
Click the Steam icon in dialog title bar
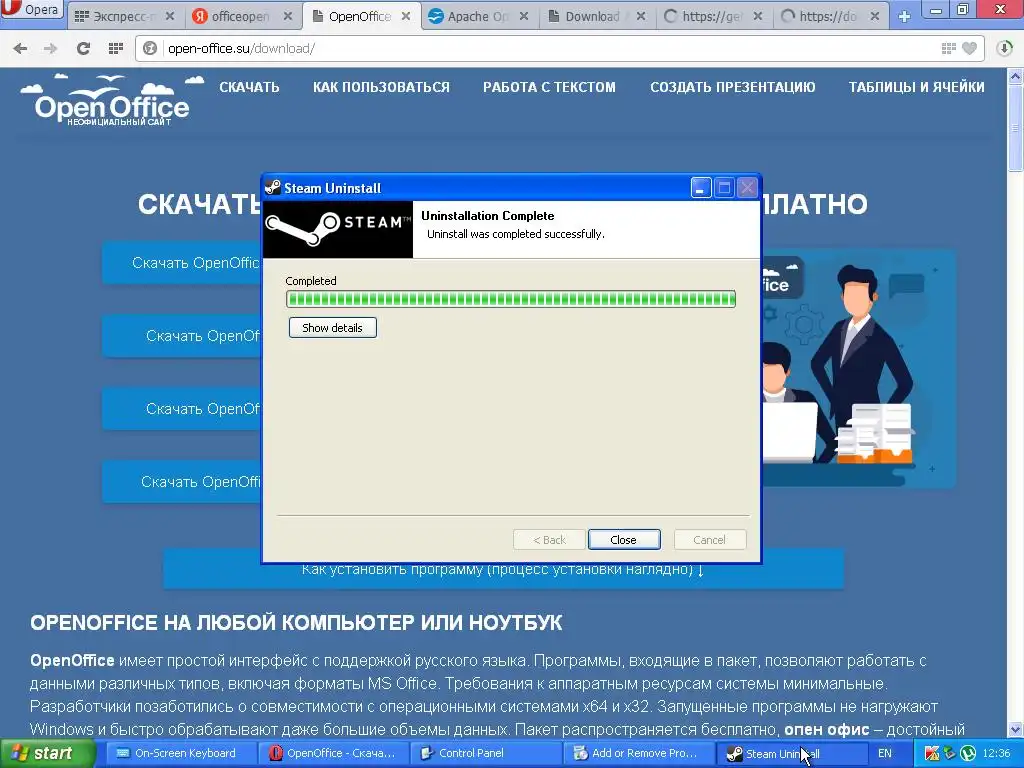pyautogui.click(x=273, y=188)
